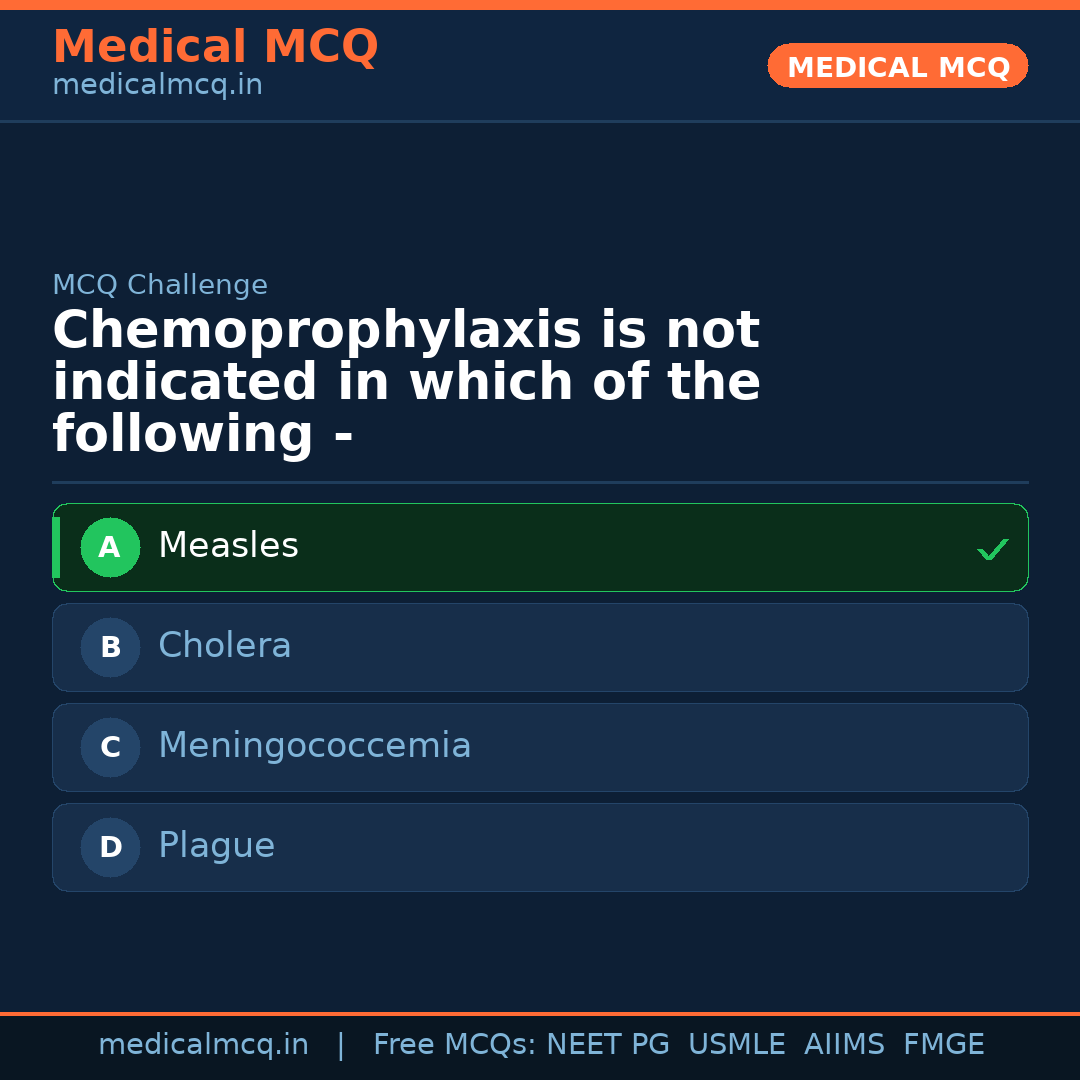
Task: Click the Medical MCQ header logo
Action: coord(215,47)
